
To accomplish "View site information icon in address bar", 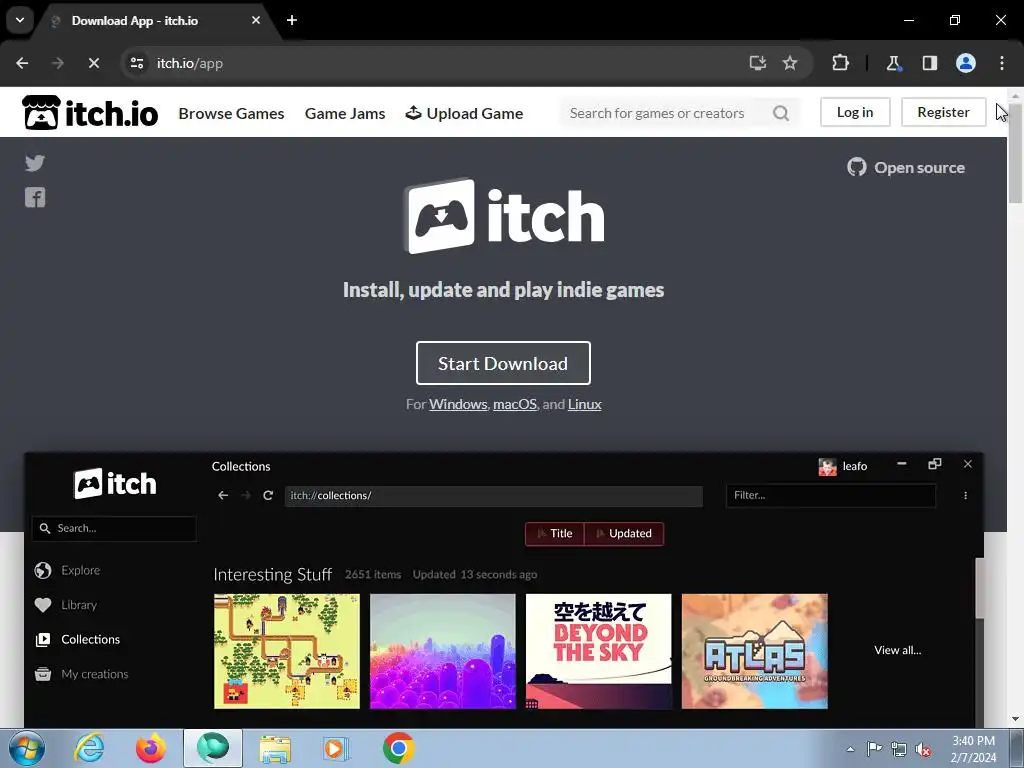I will click(137, 63).
